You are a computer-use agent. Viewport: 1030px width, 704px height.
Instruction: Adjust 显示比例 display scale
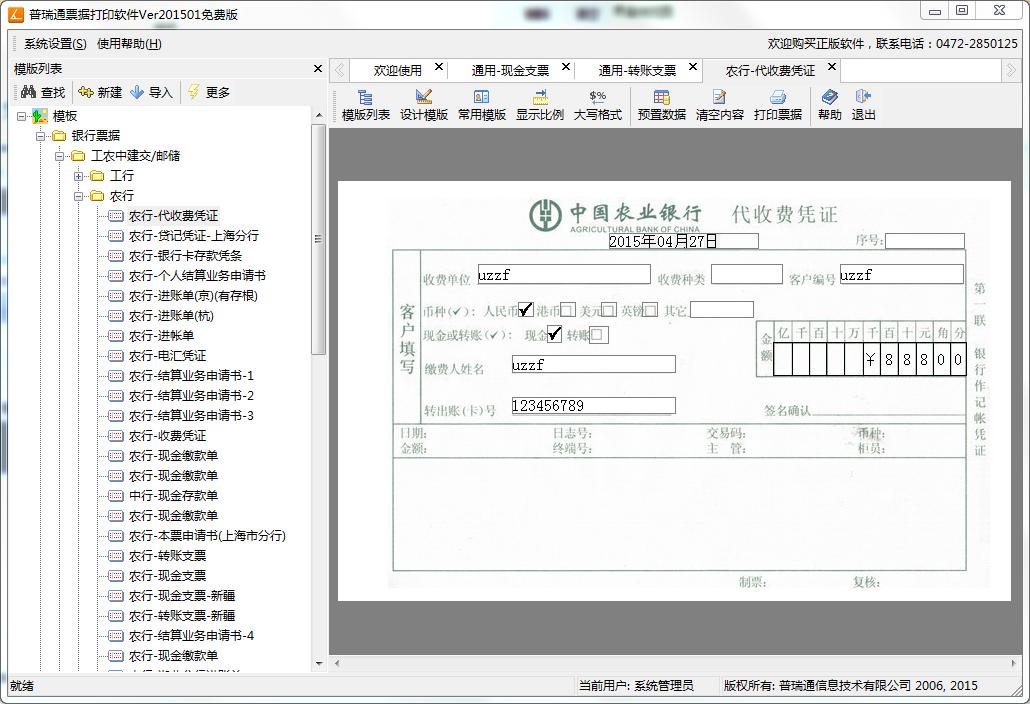point(539,106)
